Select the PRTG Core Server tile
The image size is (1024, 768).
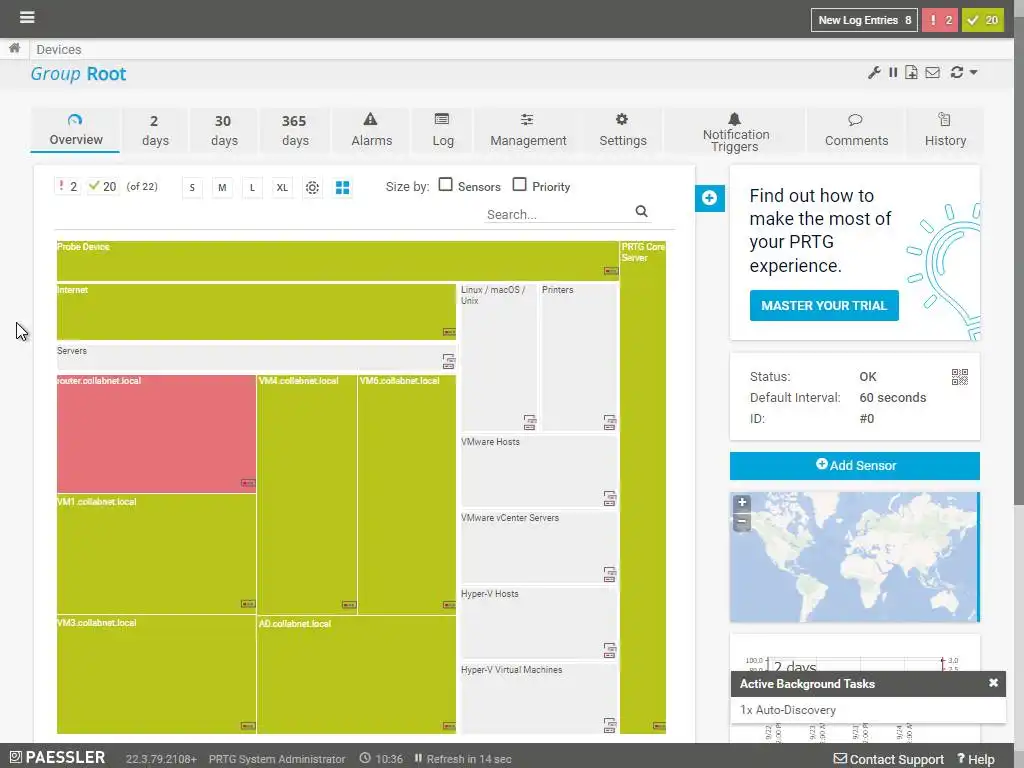(643, 487)
